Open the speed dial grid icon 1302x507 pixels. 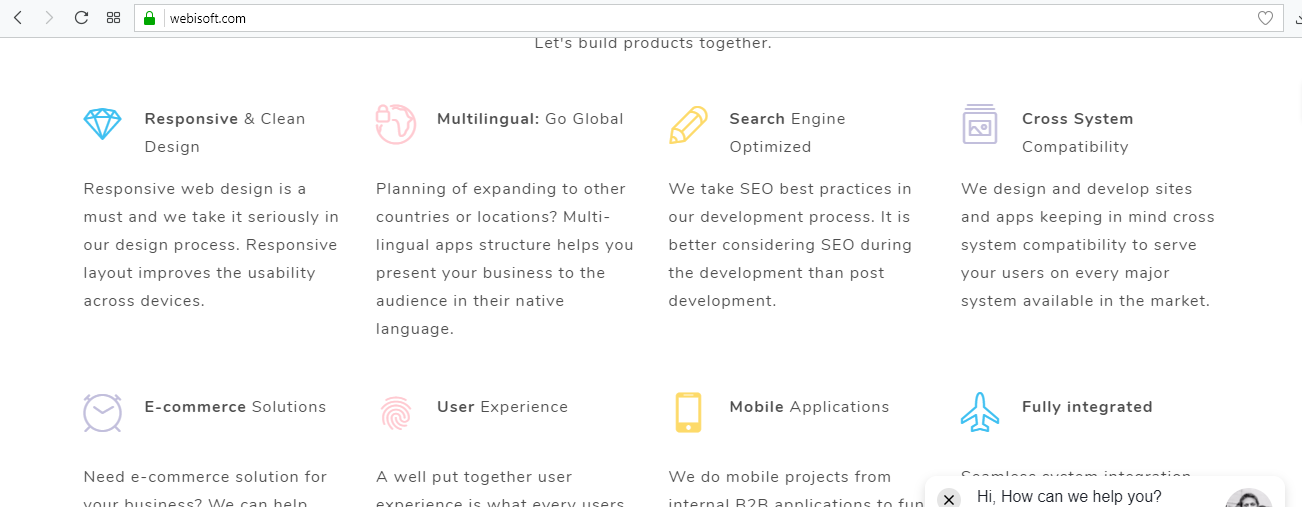(x=113, y=18)
